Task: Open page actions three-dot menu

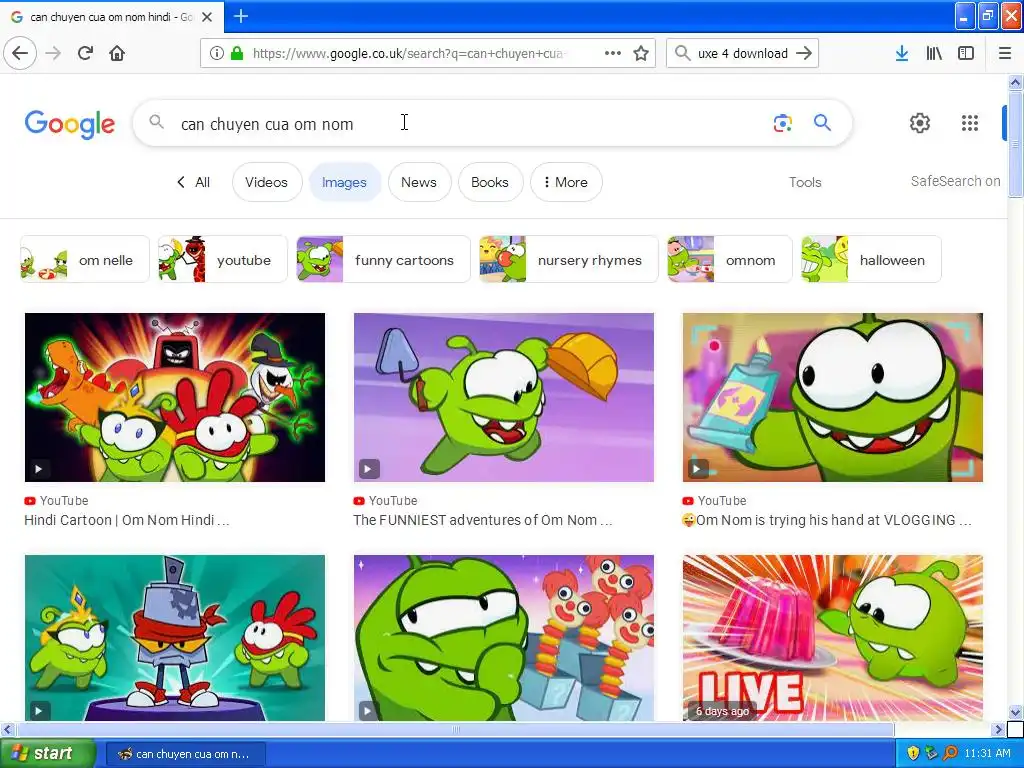Action: coord(613,53)
